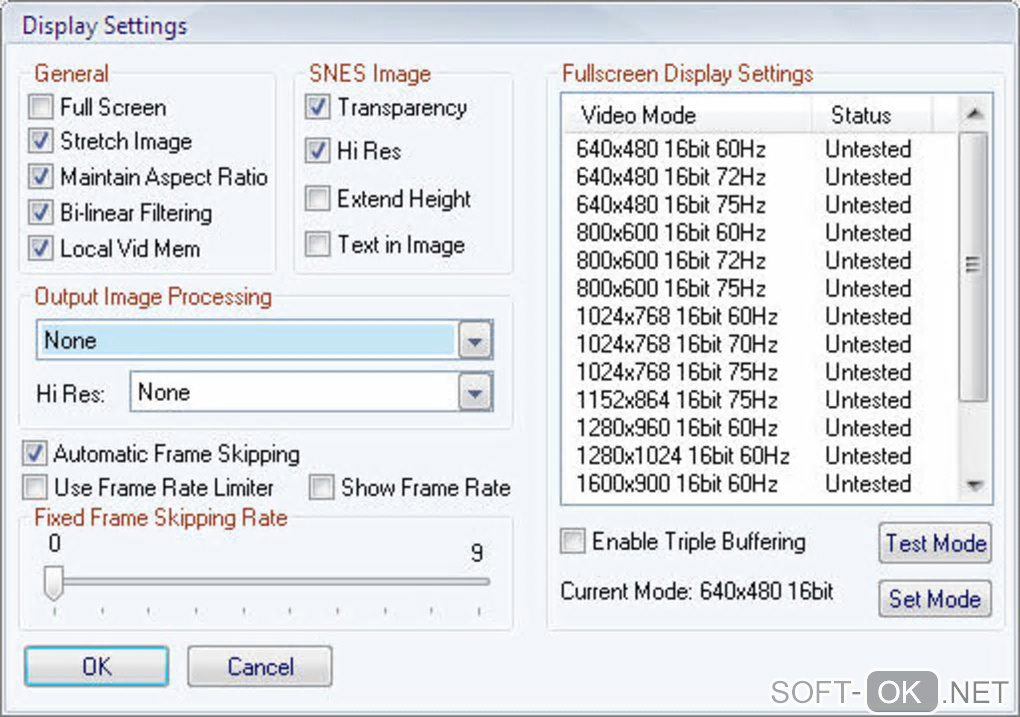
Task: Choose 1280x1024 16bit 60Hz mode
Action: [683, 456]
